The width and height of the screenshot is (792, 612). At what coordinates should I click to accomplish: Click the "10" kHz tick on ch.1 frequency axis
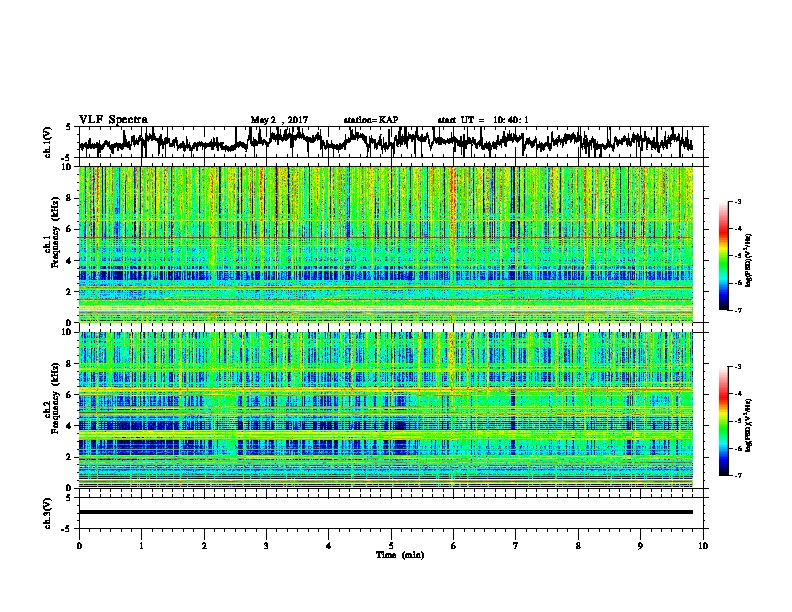[67, 167]
